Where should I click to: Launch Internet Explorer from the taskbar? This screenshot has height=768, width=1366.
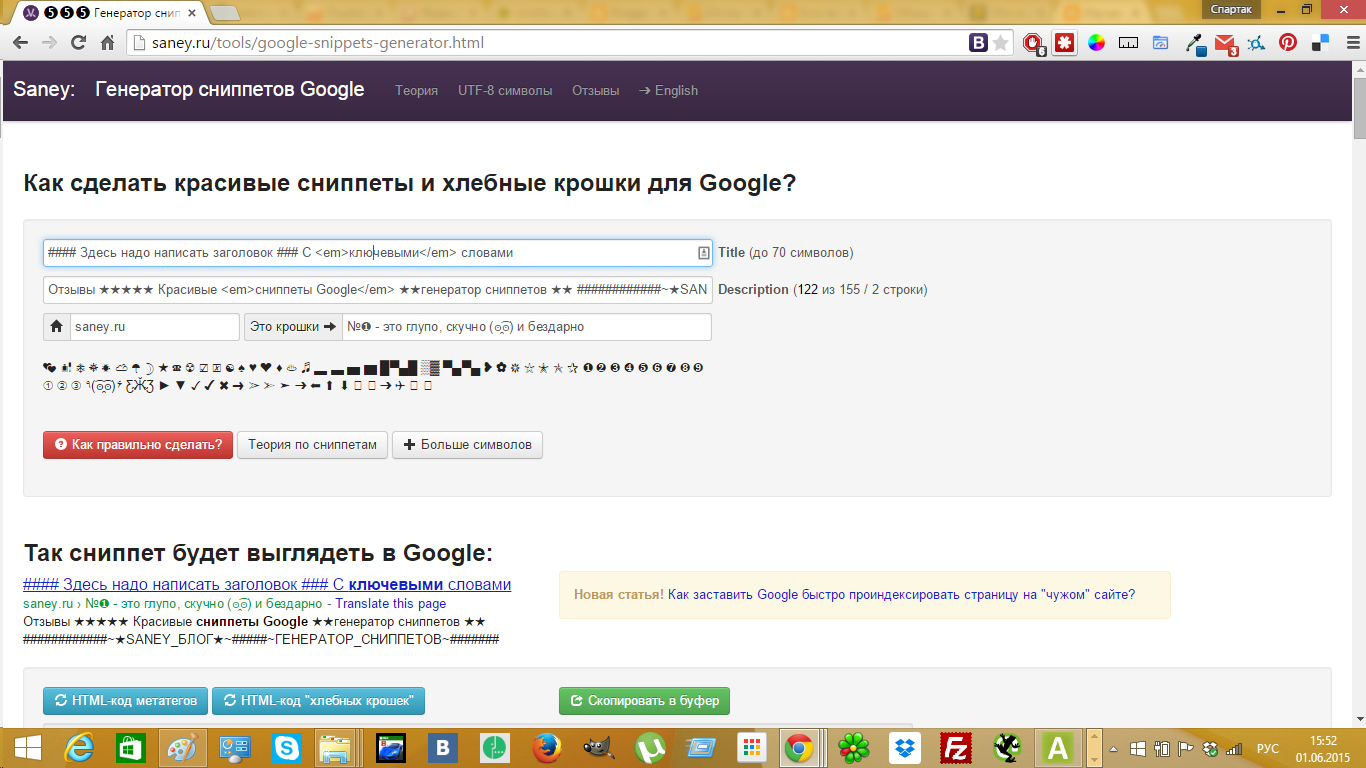(79, 747)
